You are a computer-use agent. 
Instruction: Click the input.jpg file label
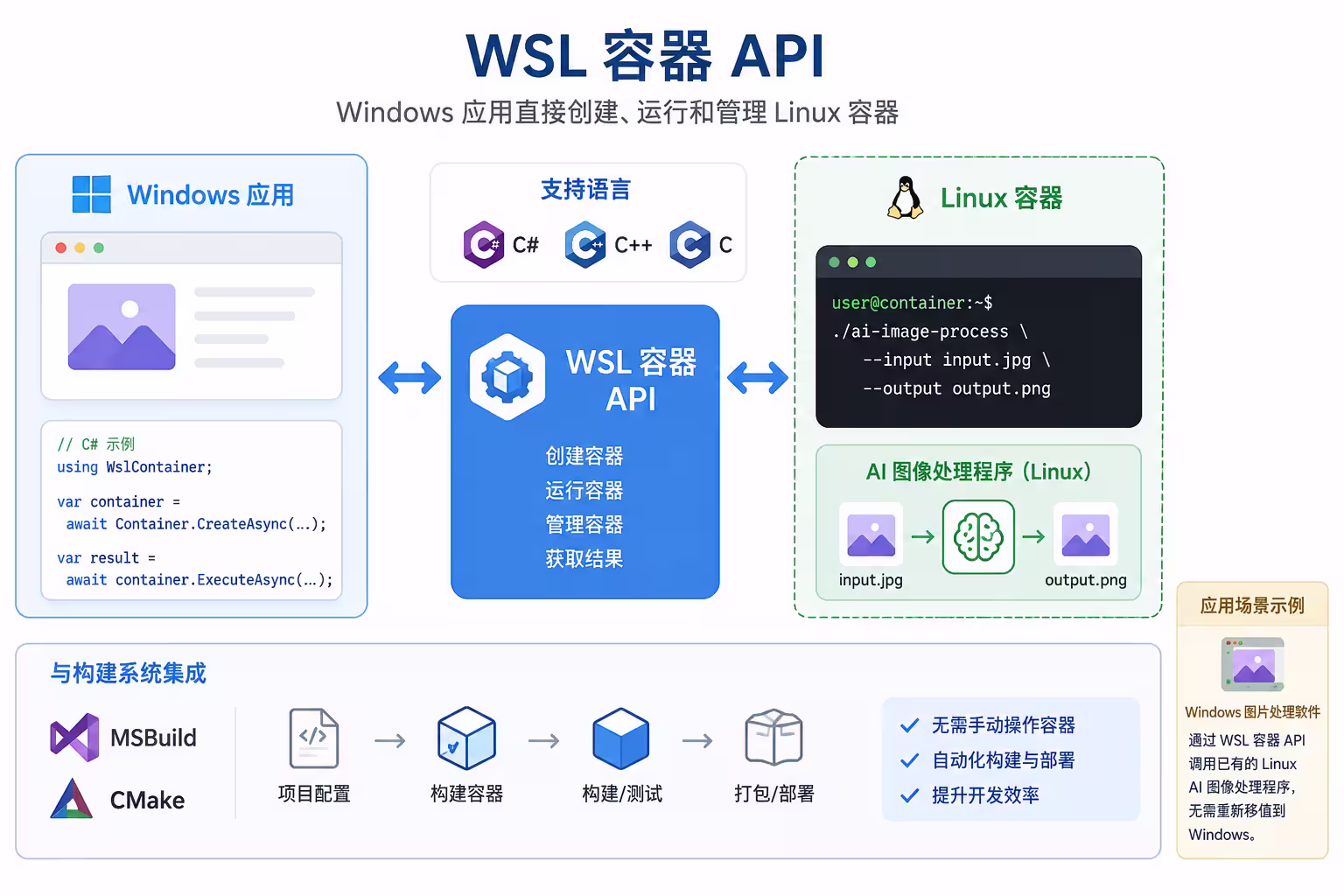(871, 580)
